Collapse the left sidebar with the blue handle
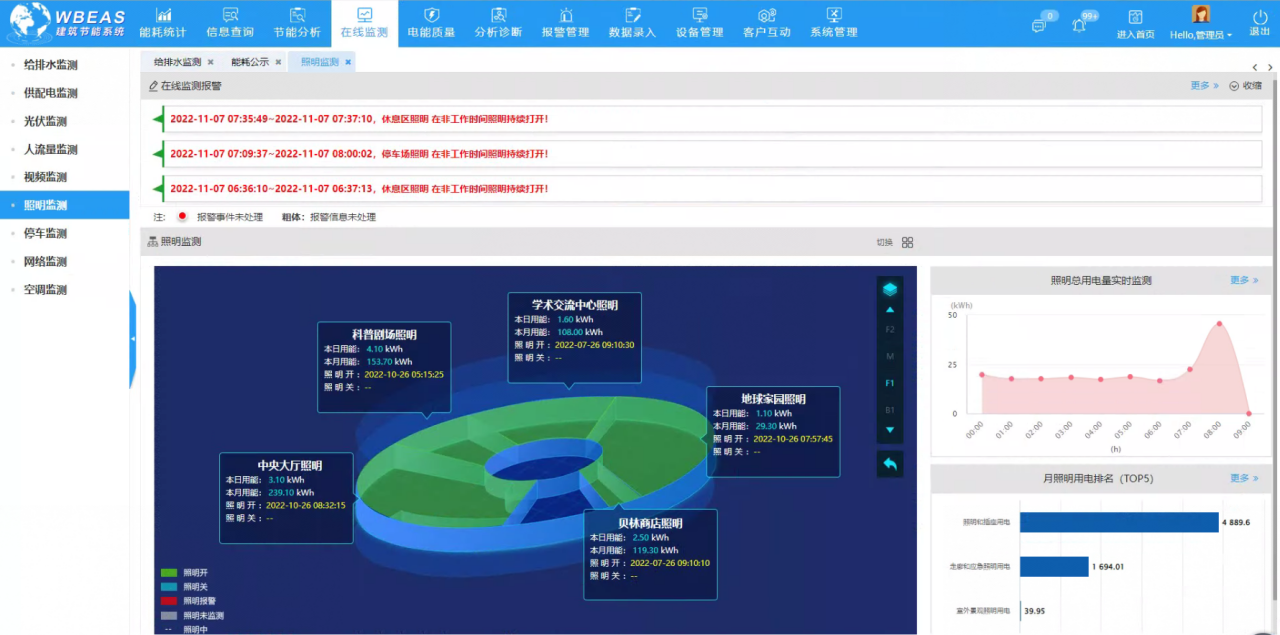The width and height of the screenshot is (1280, 635). (x=133, y=340)
